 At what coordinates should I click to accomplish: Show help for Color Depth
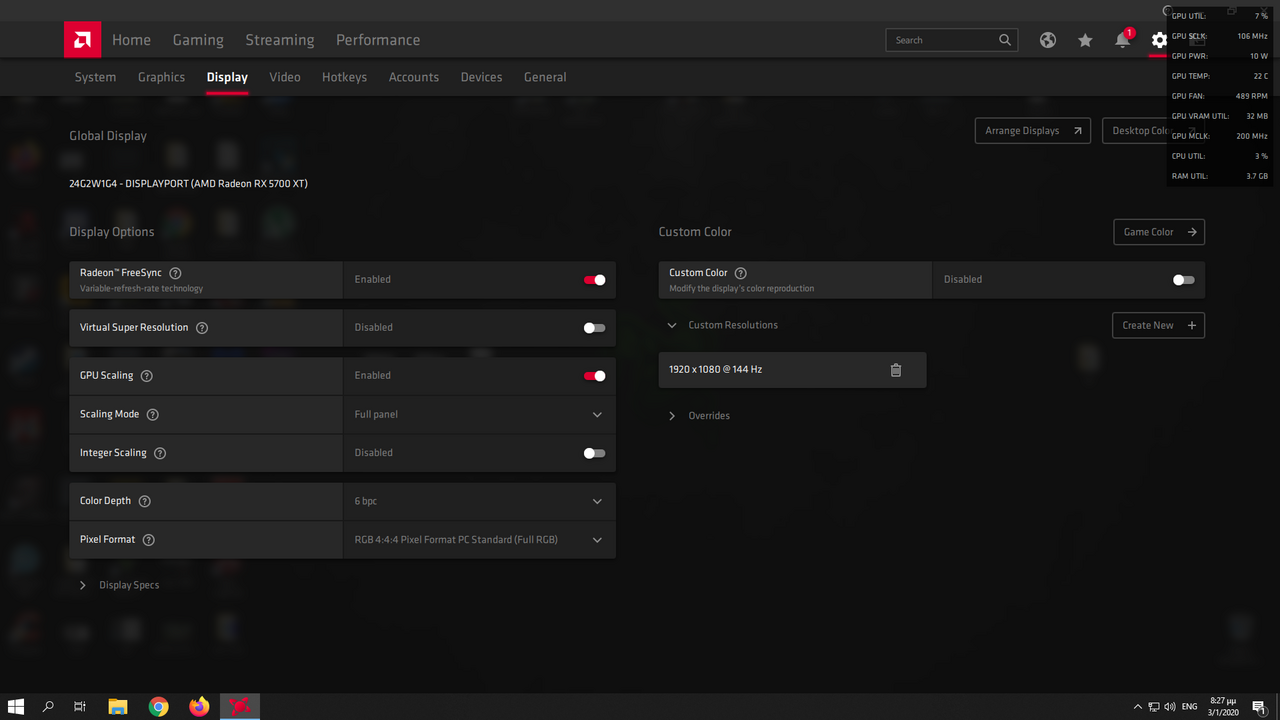[145, 501]
